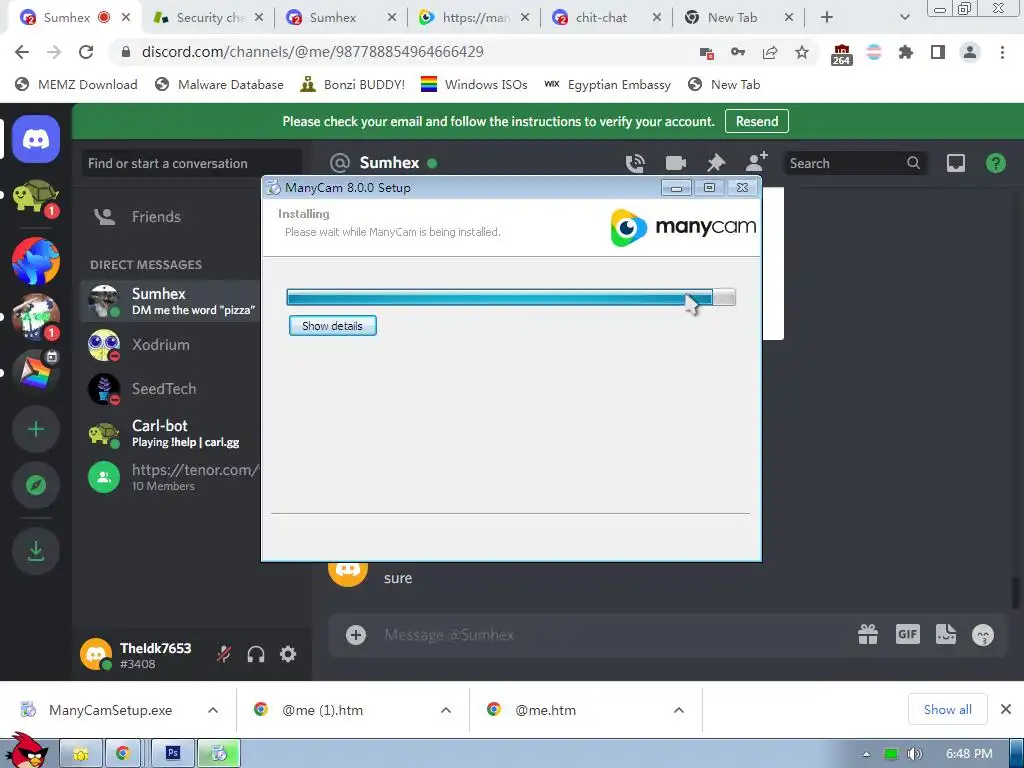This screenshot has width=1024, height=768.
Task: Show hidden system tray icons
Action: click(x=866, y=754)
